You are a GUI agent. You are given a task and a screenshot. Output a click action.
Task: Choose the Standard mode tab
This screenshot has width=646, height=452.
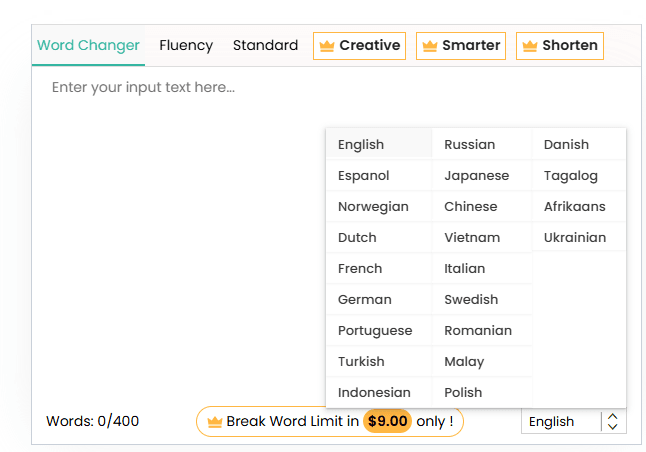tap(265, 46)
